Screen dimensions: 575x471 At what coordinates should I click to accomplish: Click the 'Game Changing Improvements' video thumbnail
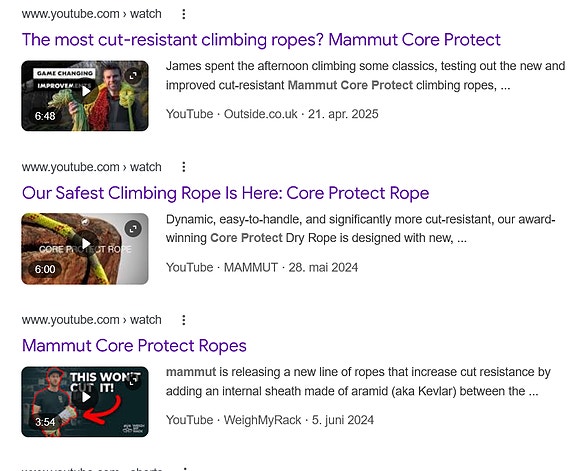click(x=85, y=96)
